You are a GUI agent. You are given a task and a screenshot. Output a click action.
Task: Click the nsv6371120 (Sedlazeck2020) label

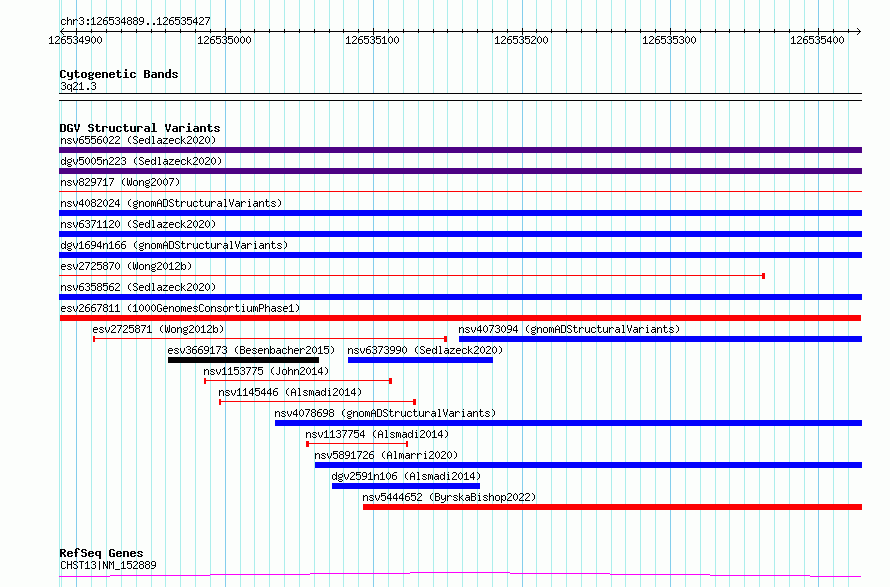point(138,224)
